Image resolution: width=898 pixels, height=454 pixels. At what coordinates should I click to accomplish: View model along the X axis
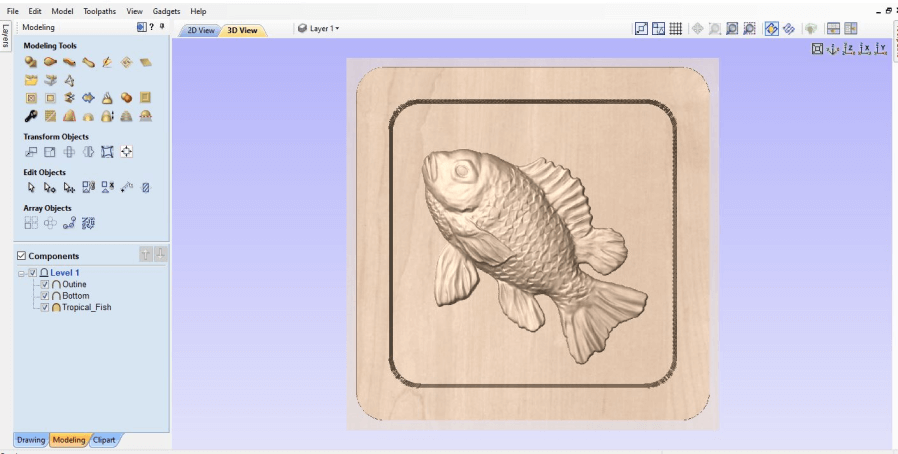pyautogui.click(x=865, y=49)
